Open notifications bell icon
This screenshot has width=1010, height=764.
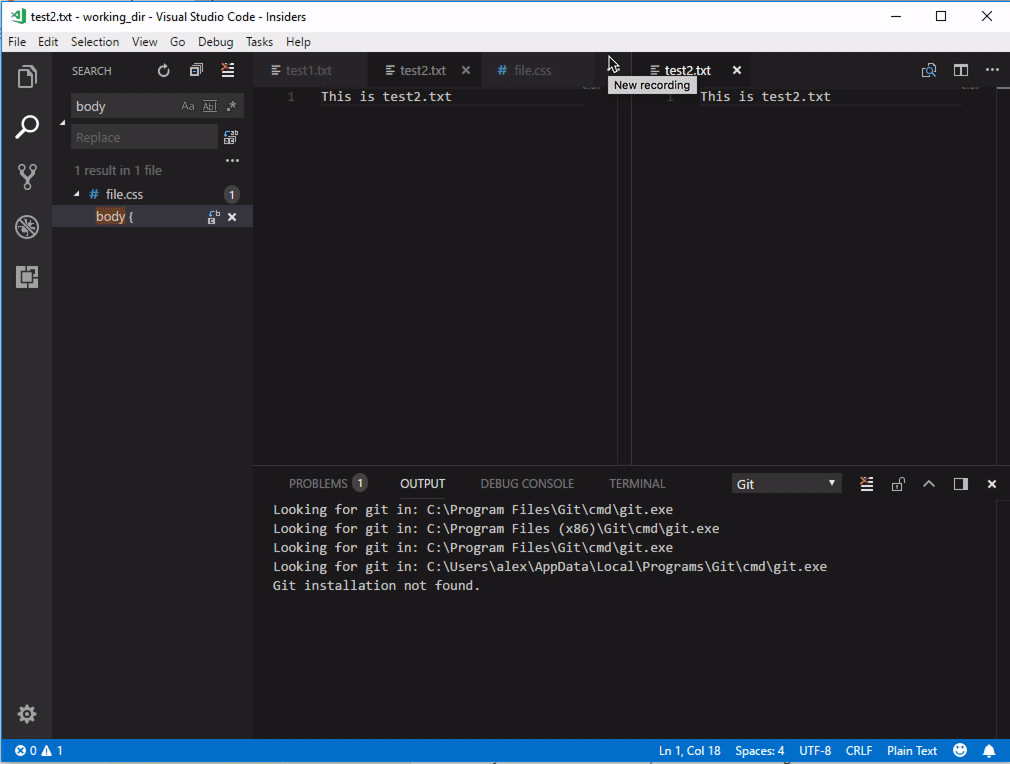click(989, 750)
